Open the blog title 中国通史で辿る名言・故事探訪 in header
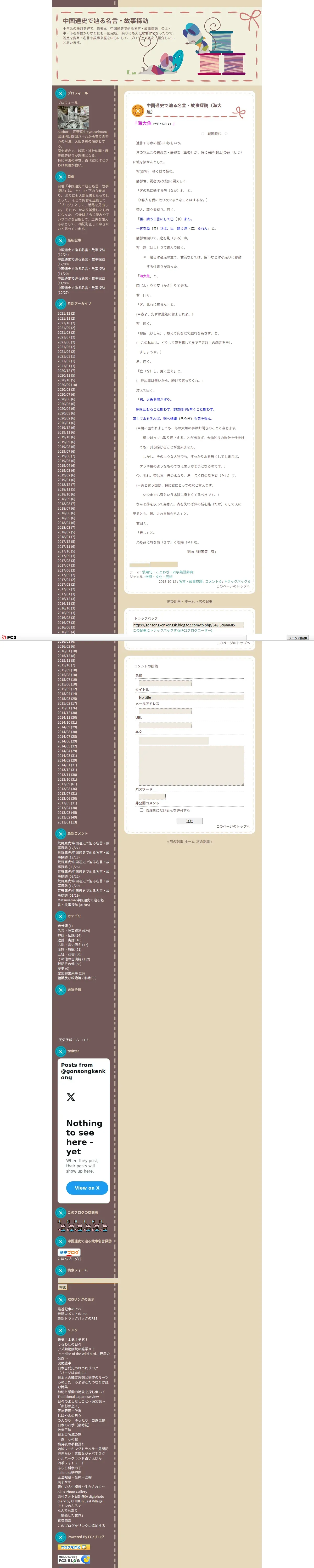The width and height of the screenshot is (314, 1568). pos(105,21)
